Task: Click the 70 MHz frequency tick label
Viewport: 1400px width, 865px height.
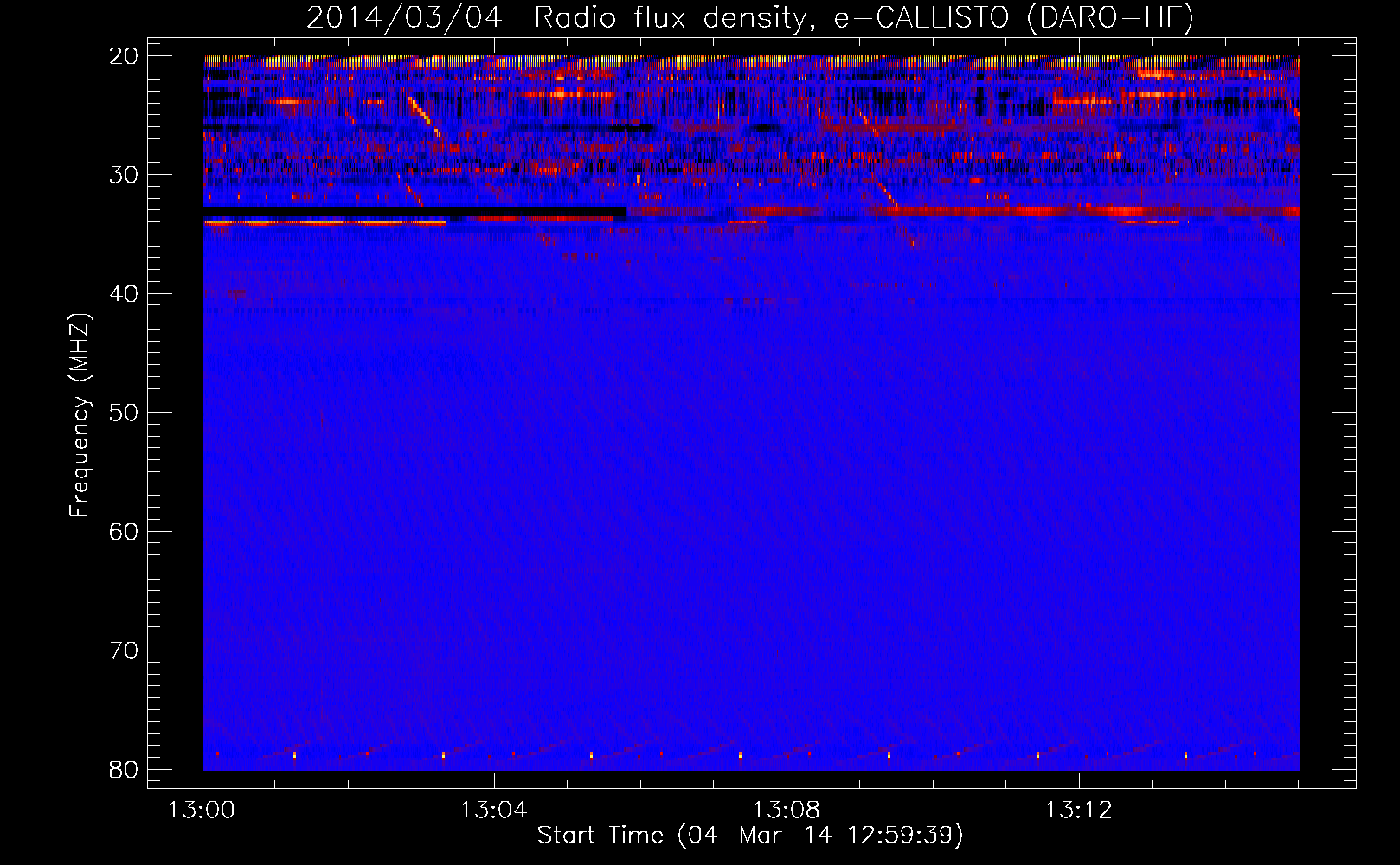Action: point(124,650)
